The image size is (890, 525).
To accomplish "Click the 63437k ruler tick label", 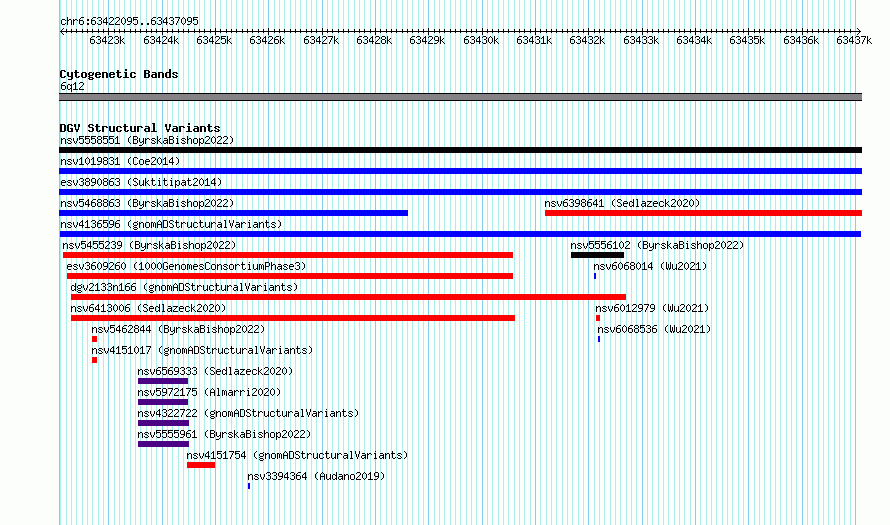I will coord(854,40).
